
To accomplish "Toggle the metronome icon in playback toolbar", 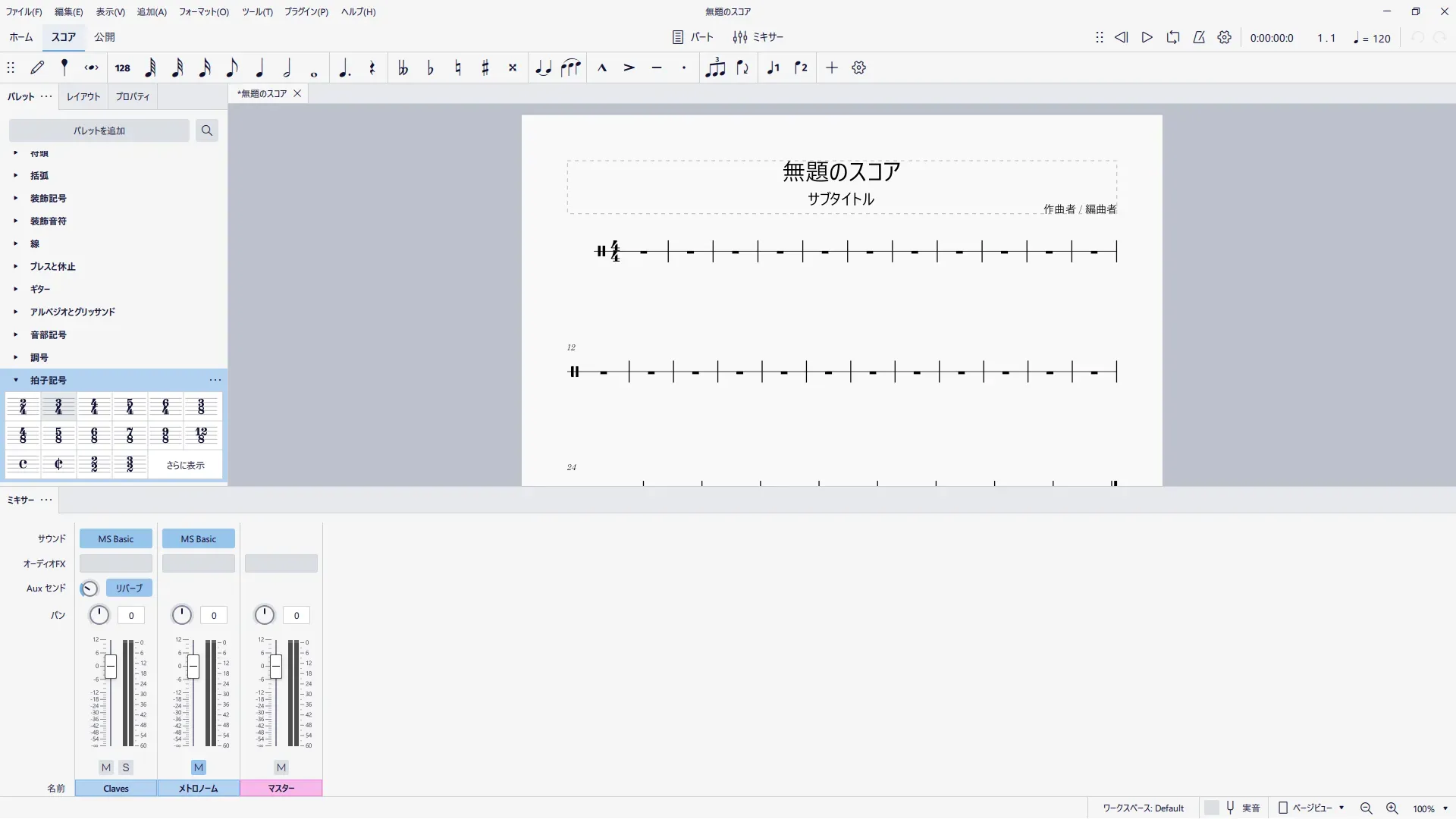I will (x=1199, y=37).
